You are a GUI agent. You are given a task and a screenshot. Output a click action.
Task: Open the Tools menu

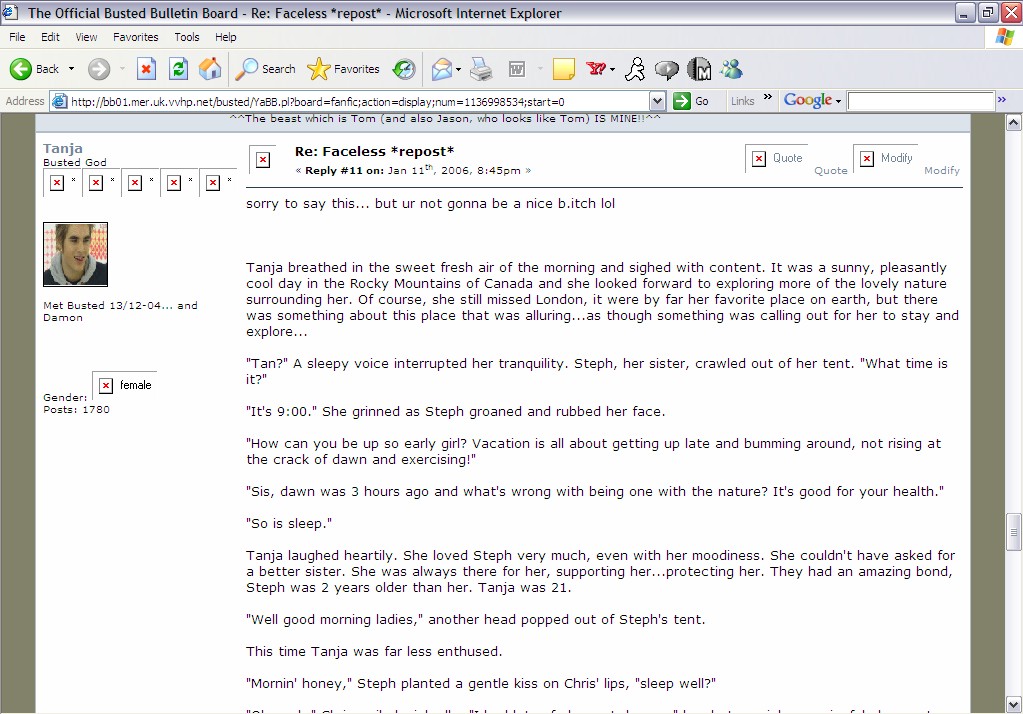[x=187, y=37]
